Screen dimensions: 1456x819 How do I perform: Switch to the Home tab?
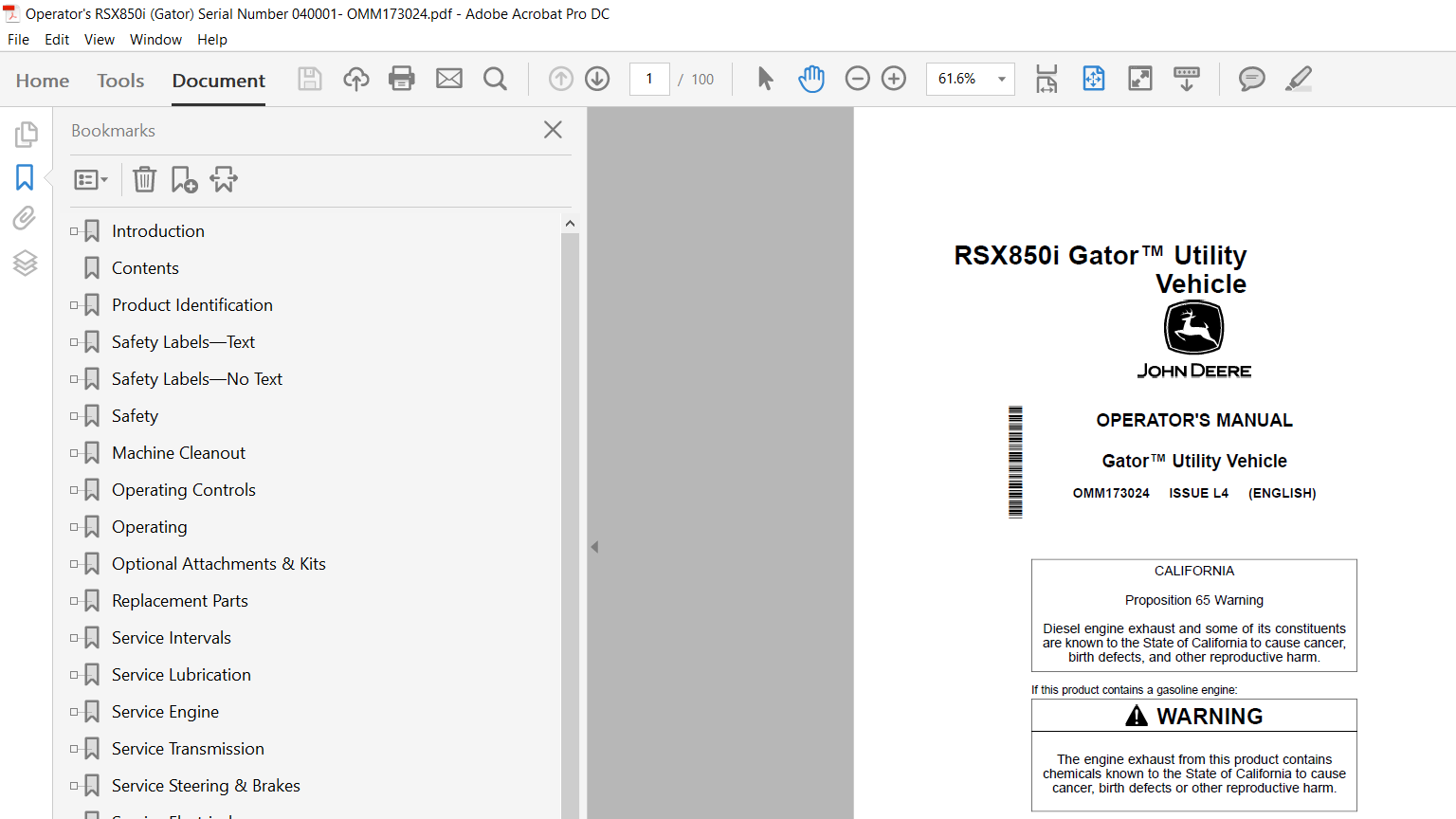coord(43,81)
